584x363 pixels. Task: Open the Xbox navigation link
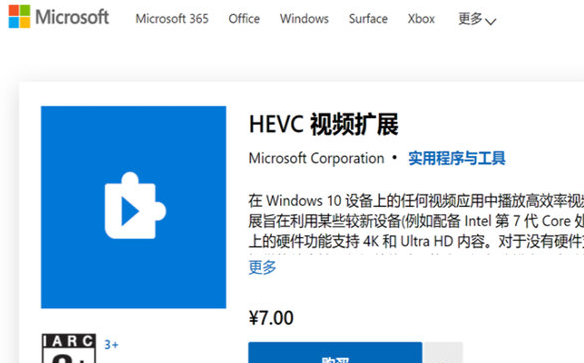pyautogui.click(x=421, y=19)
